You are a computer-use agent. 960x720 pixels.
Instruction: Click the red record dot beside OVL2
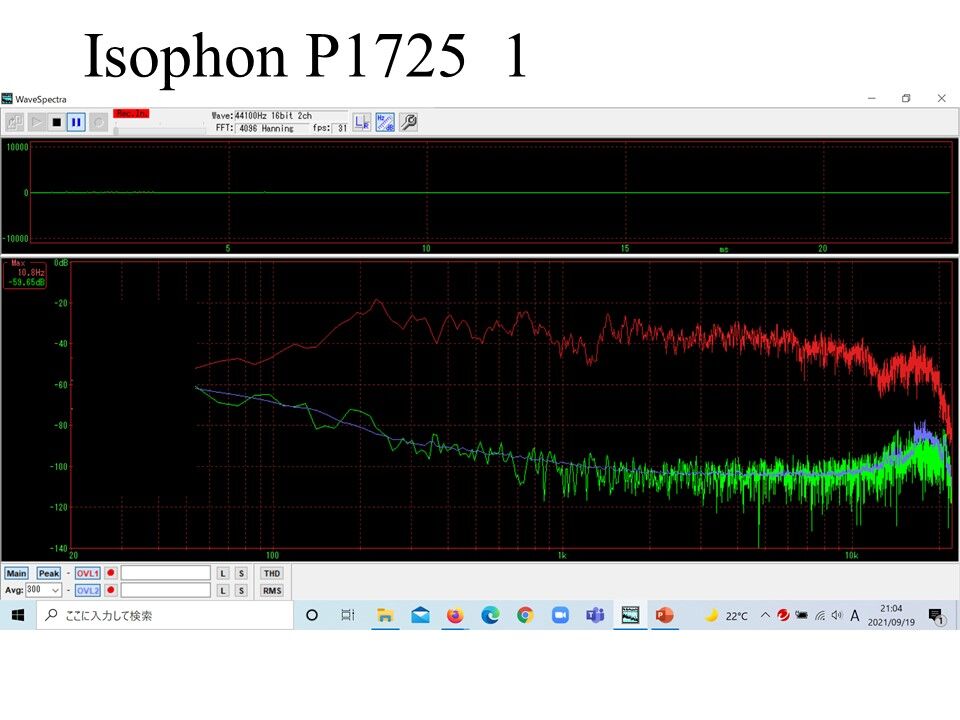tap(111, 590)
